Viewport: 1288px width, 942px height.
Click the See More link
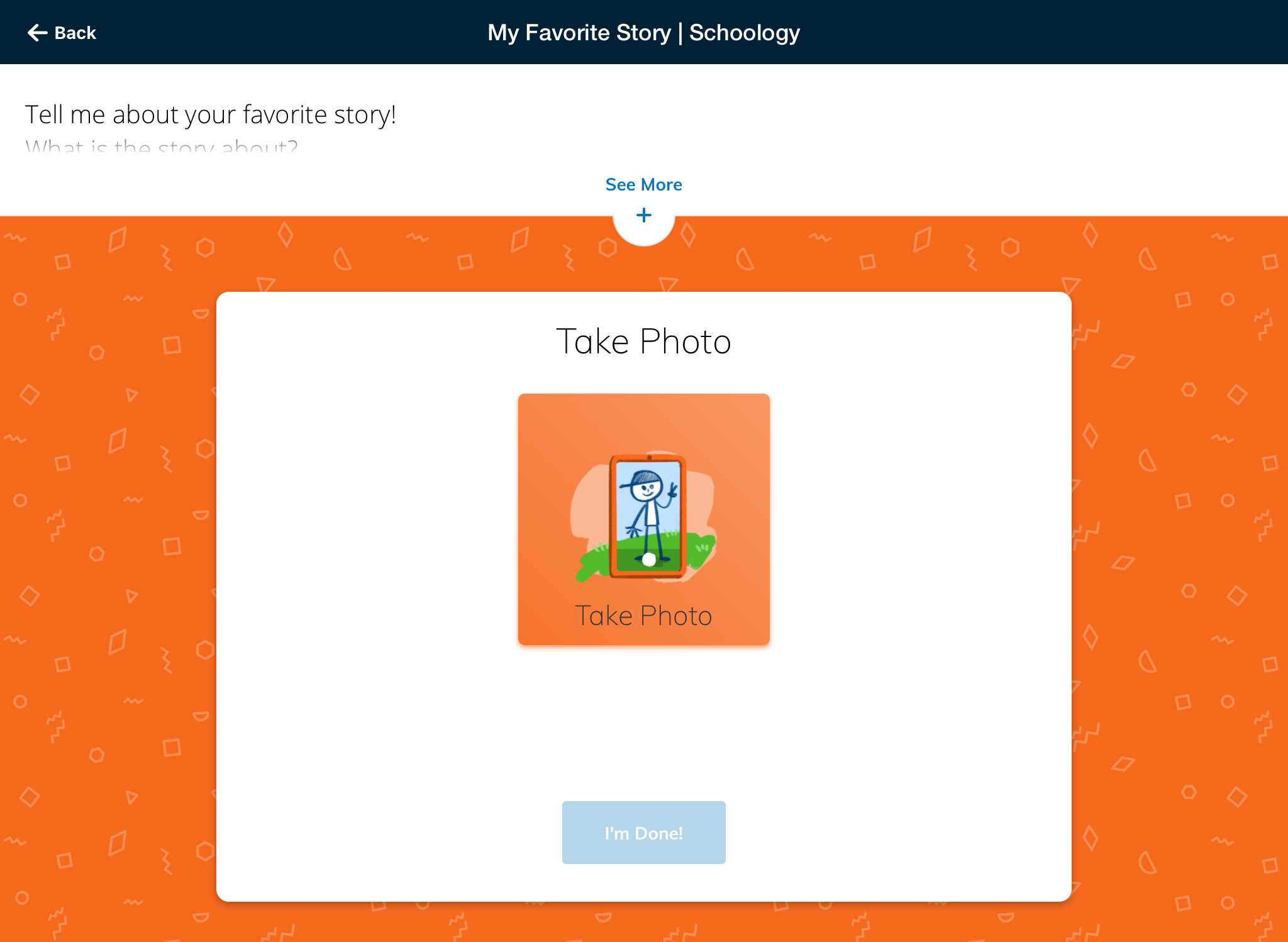tap(643, 184)
